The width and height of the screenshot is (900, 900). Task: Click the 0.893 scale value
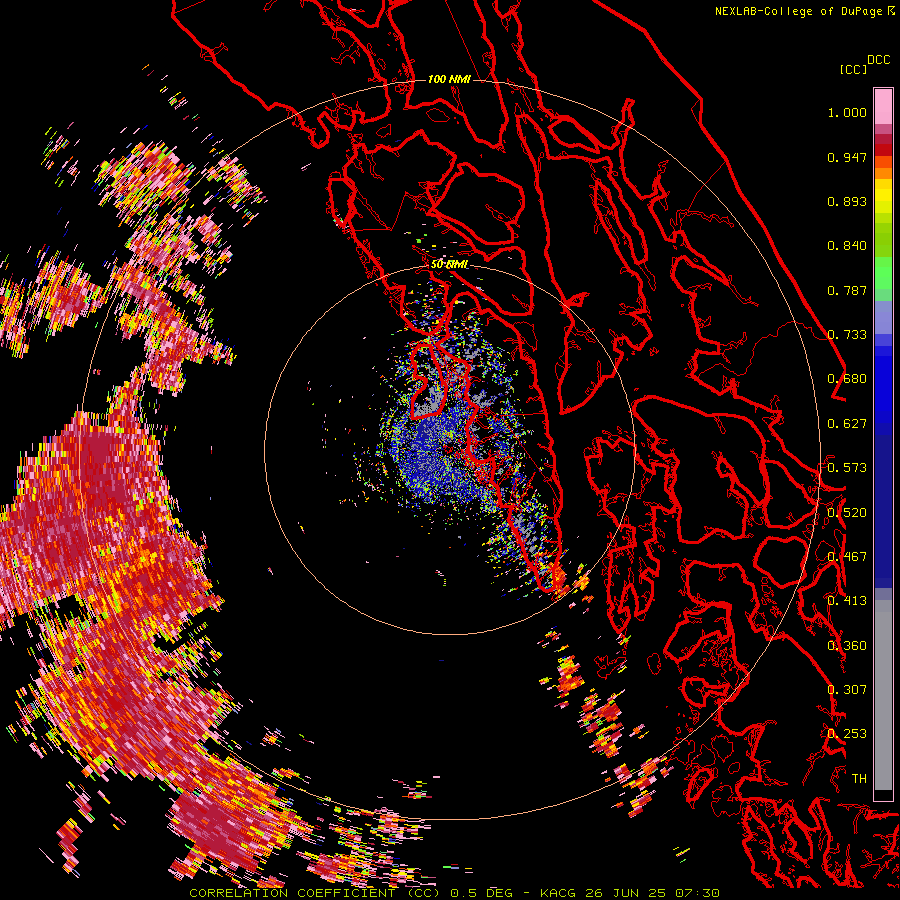pos(847,201)
